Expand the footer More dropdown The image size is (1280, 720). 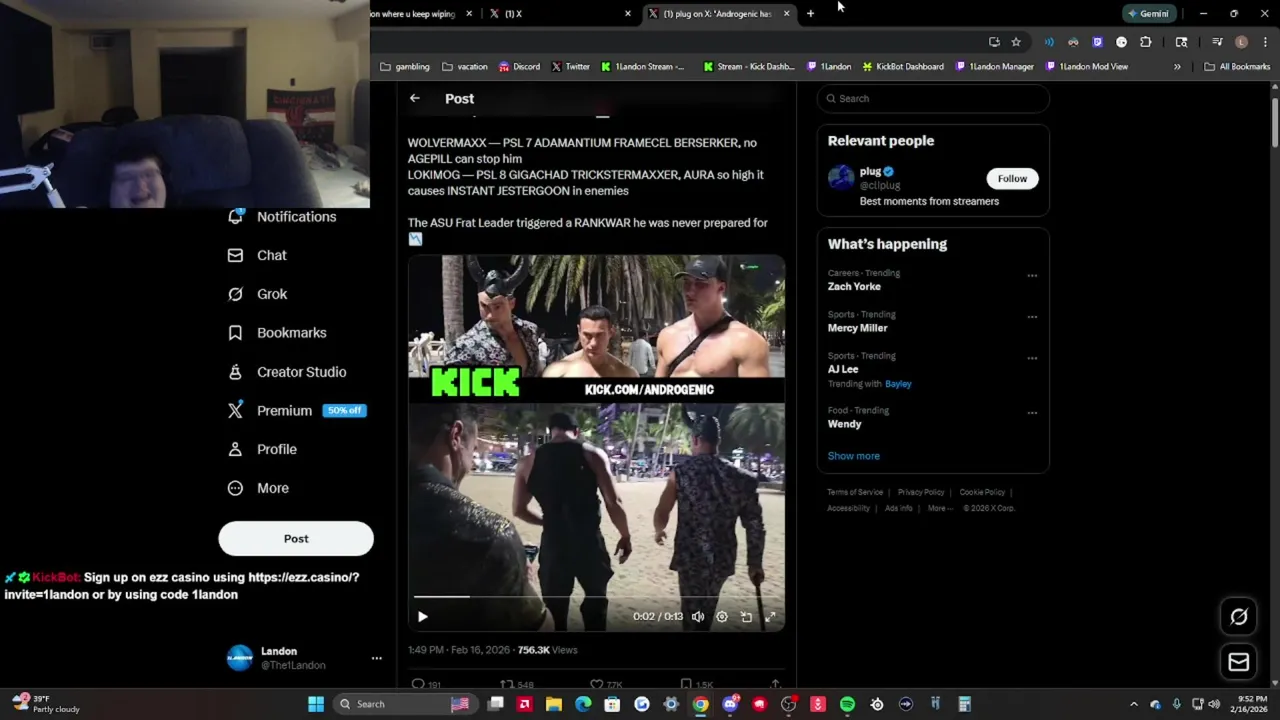click(939, 508)
